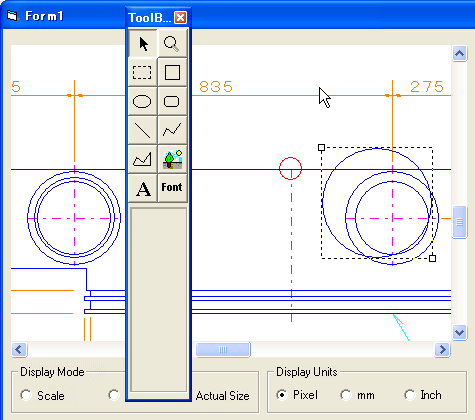Click the horizontal scrollbar thumb
475x420 pixels.
click(x=223, y=349)
